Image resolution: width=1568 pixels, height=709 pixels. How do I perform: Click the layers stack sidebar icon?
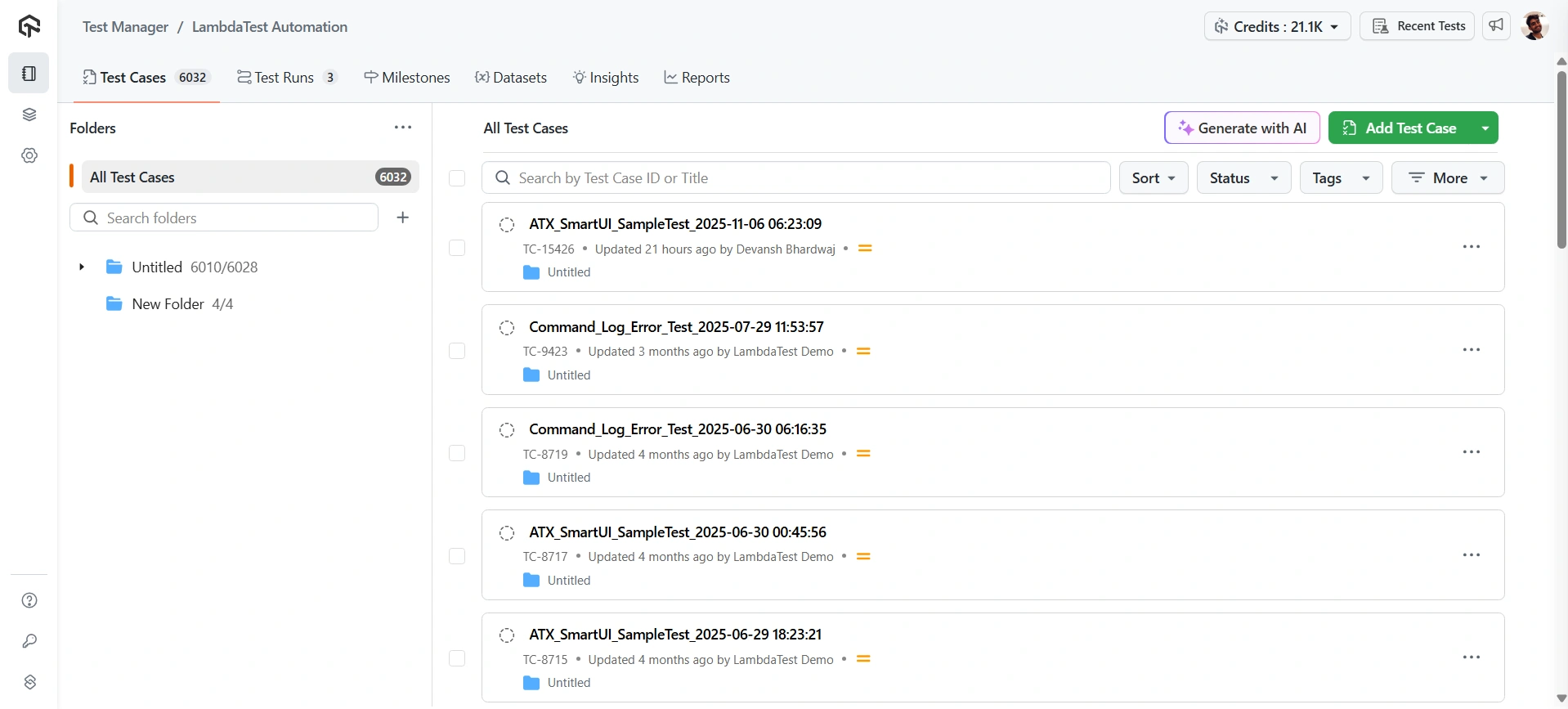tap(29, 114)
